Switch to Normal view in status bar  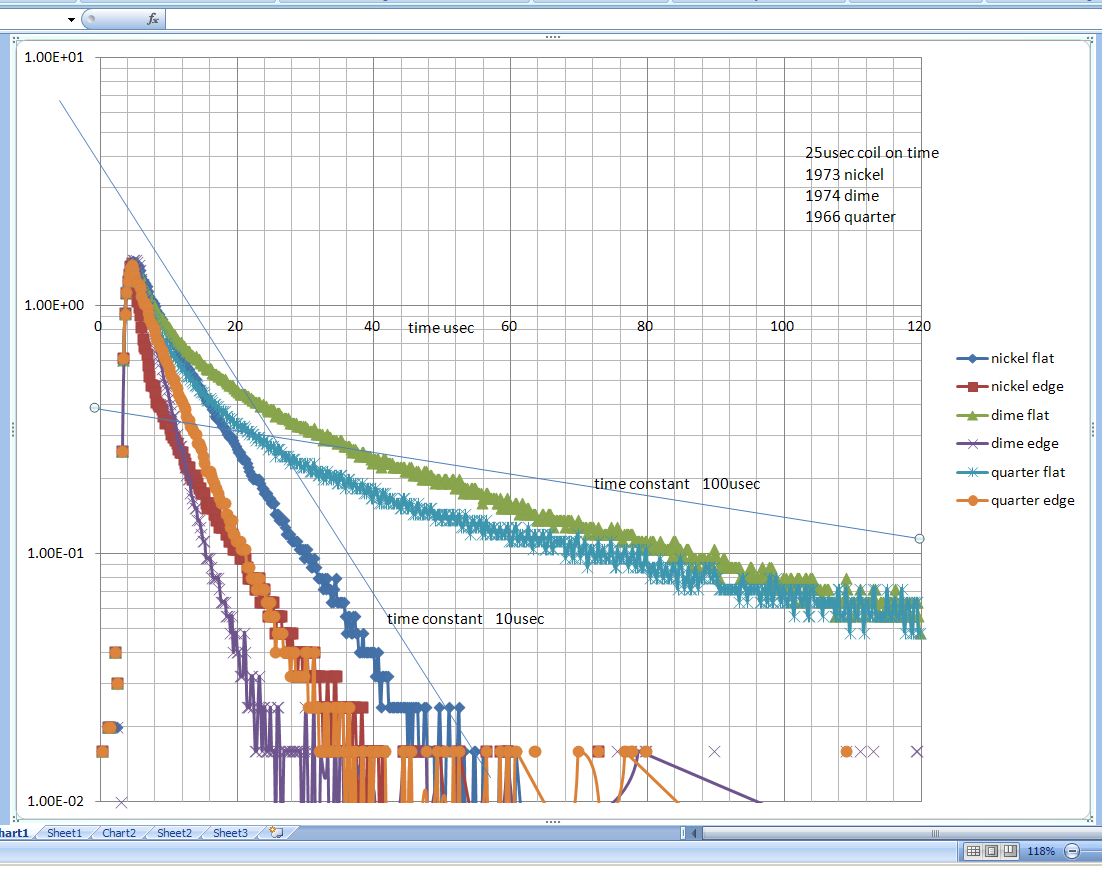[x=973, y=851]
